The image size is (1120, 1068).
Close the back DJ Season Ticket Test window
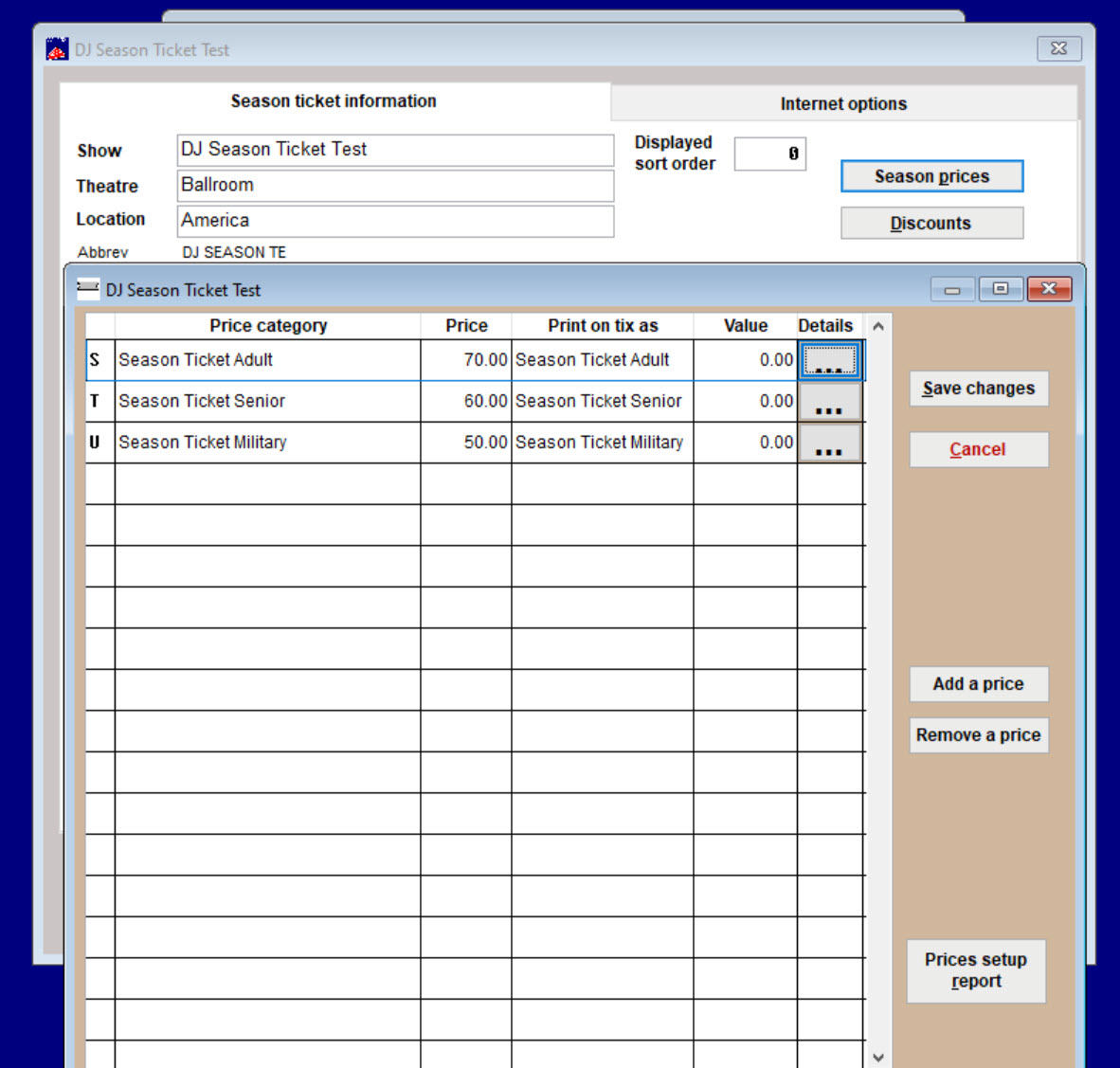(1059, 48)
